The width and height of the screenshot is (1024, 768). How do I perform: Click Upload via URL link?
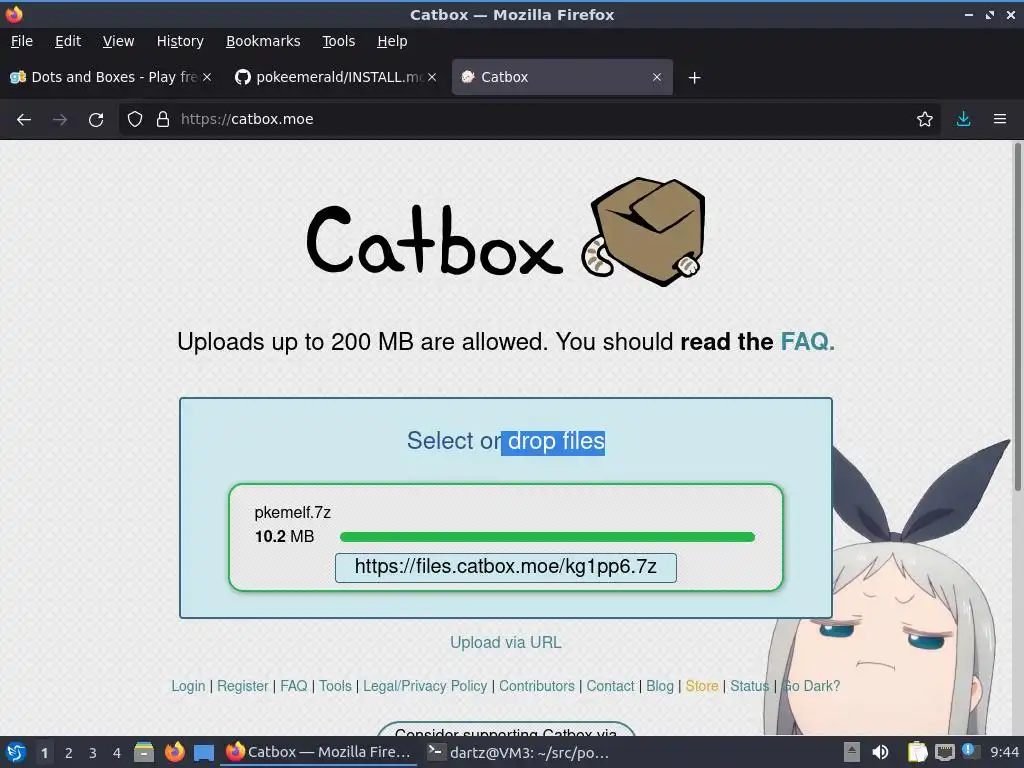point(505,643)
